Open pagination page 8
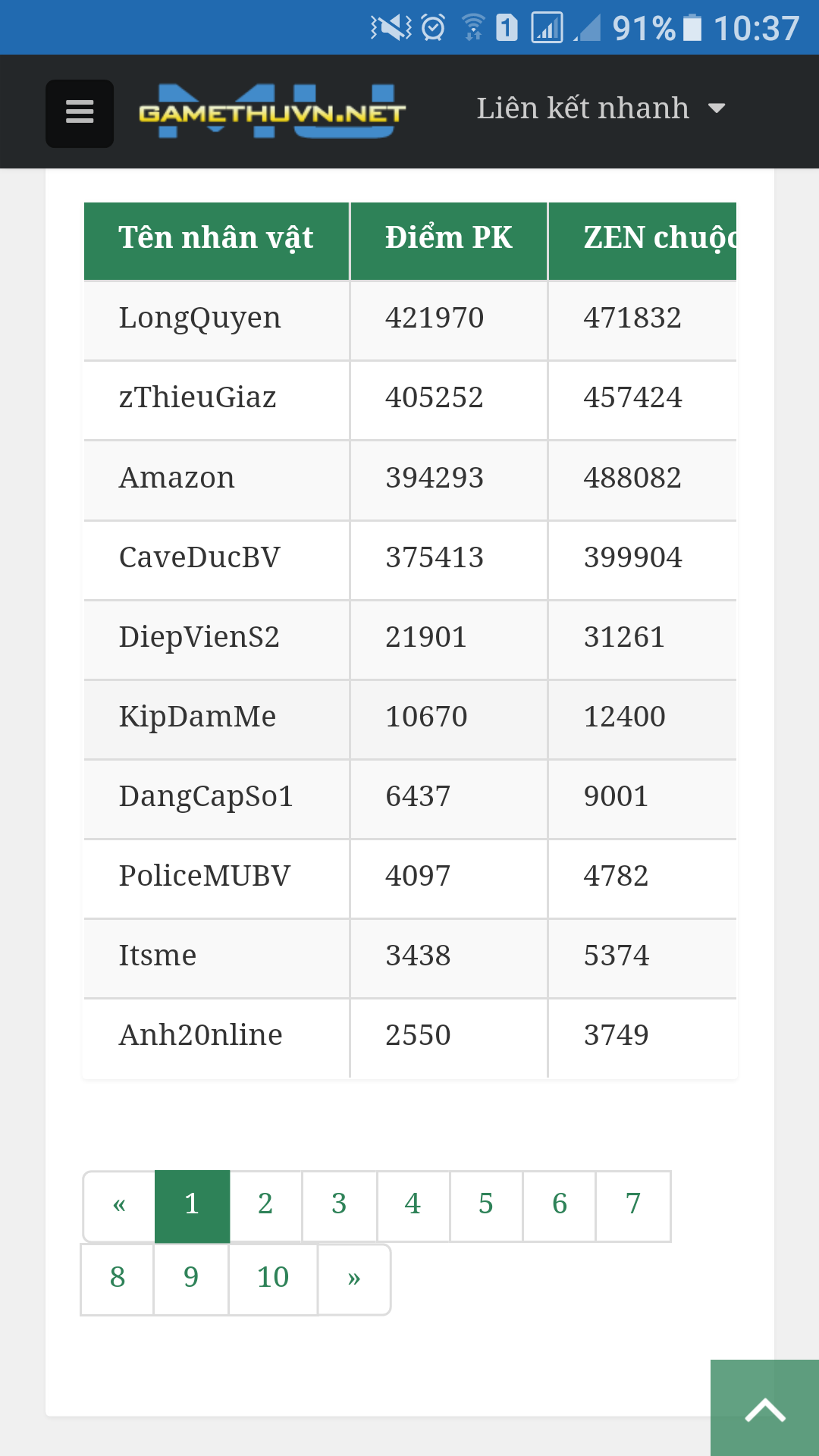The height and width of the screenshot is (1456, 819). (118, 1279)
